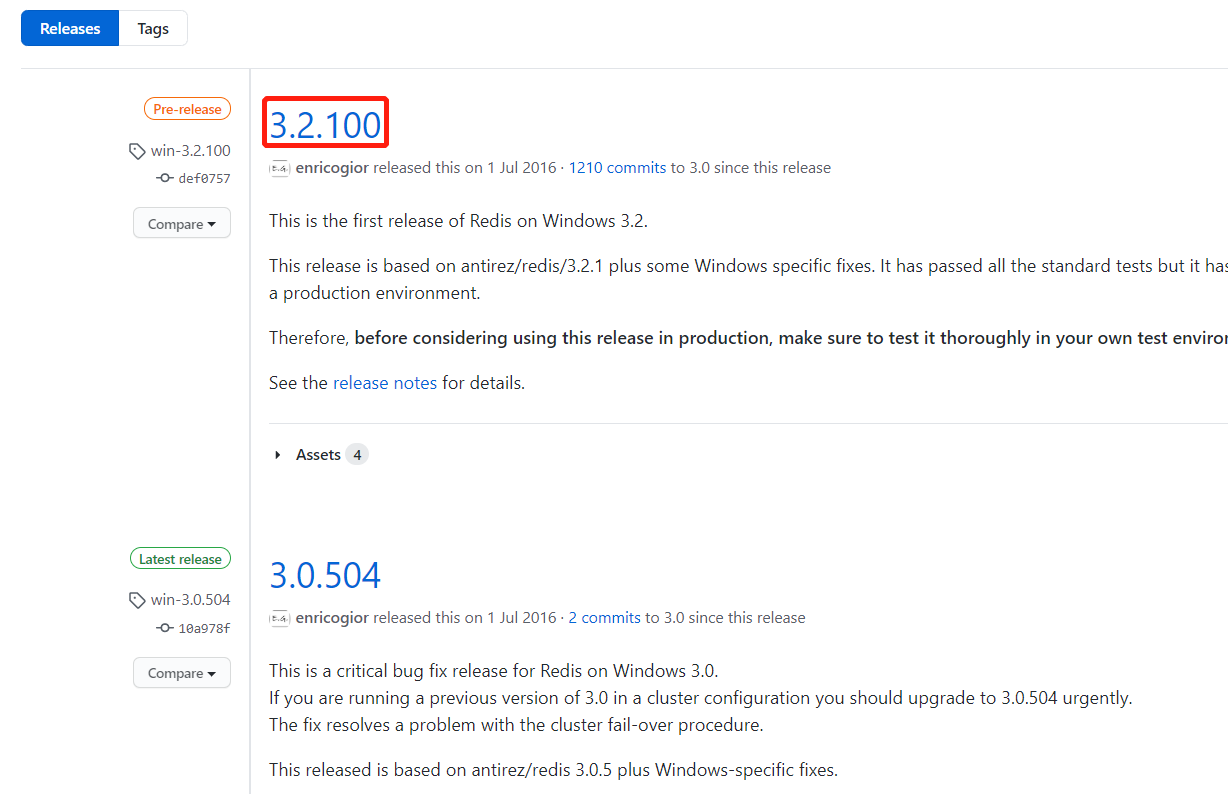Screen dimensions: 1228x794
Task: Open the 3.0.504 release page
Action: (325, 575)
